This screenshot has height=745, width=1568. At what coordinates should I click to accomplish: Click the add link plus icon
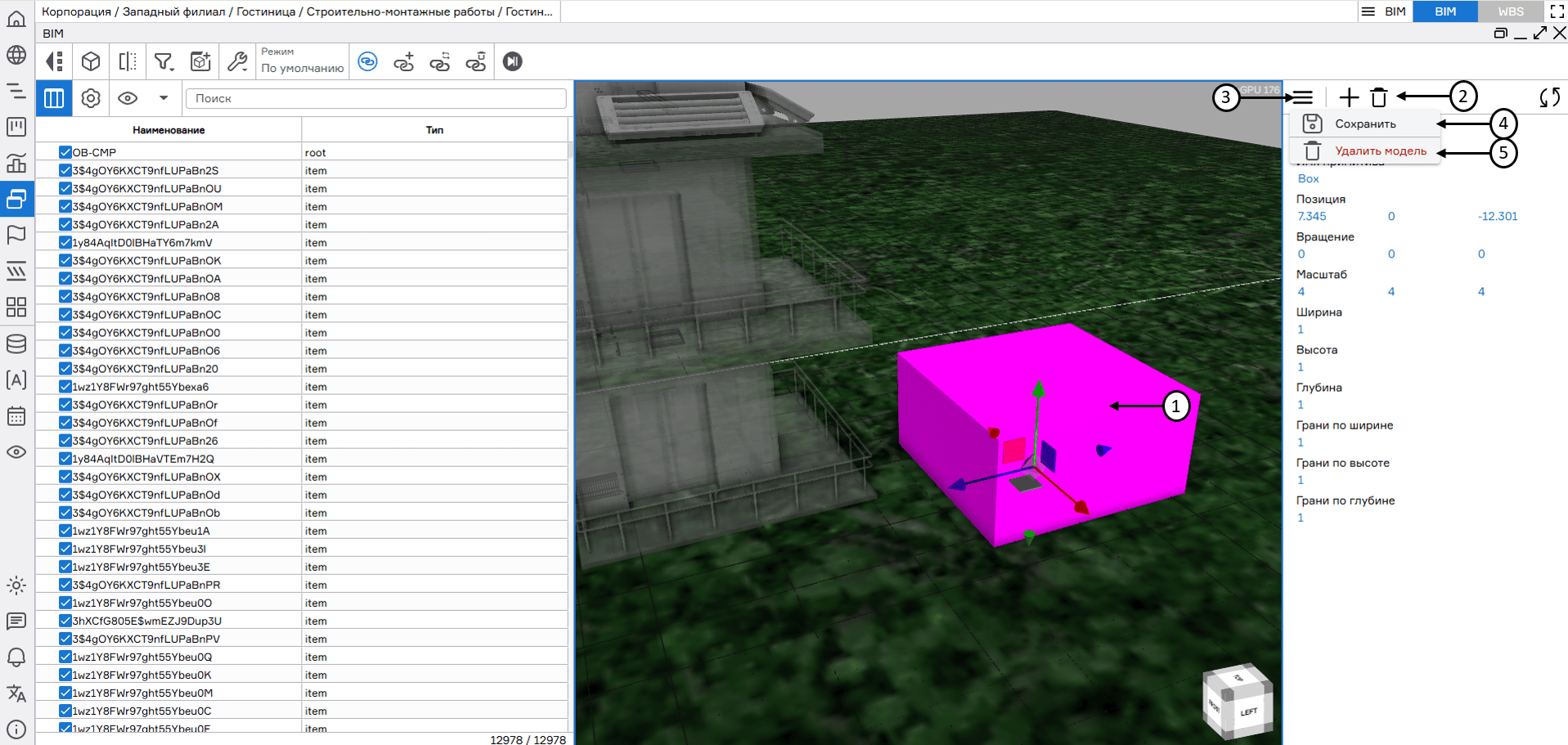(404, 62)
